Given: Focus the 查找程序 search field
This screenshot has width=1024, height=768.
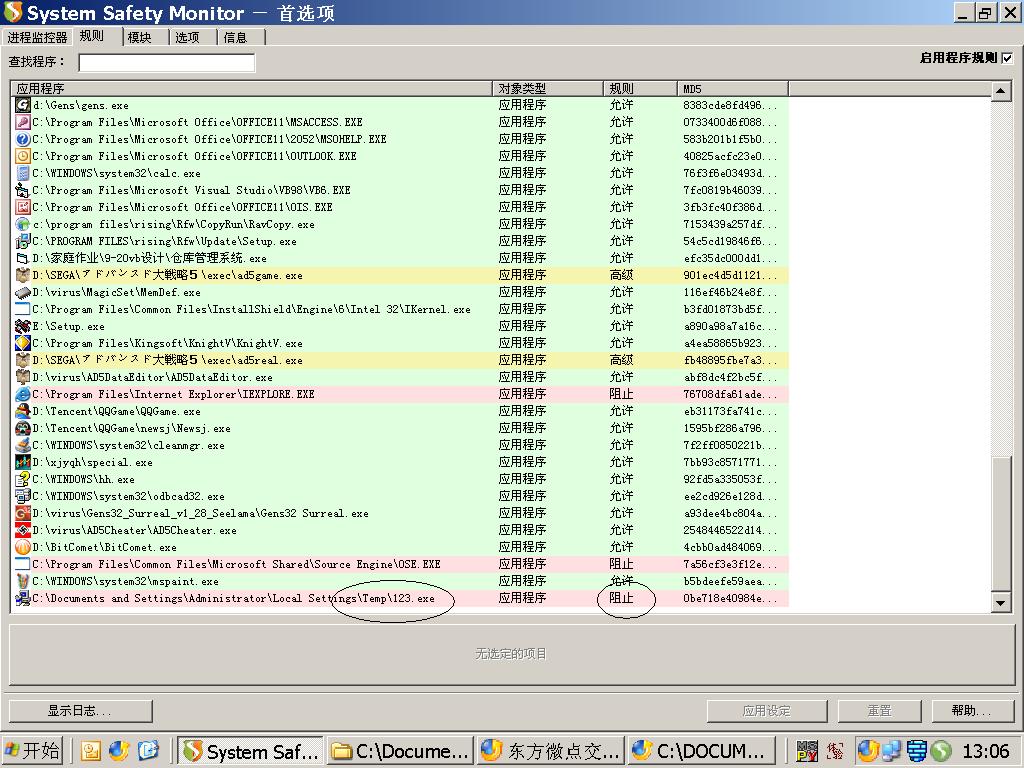Looking at the screenshot, I should point(167,62).
